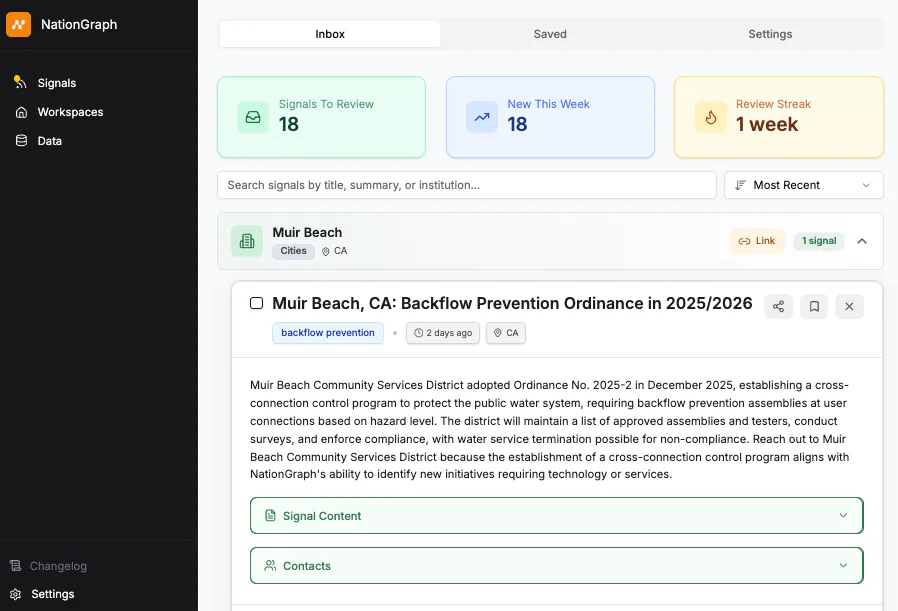The height and width of the screenshot is (611, 898).
Task: Open Data in the sidebar
Action: click(49, 141)
